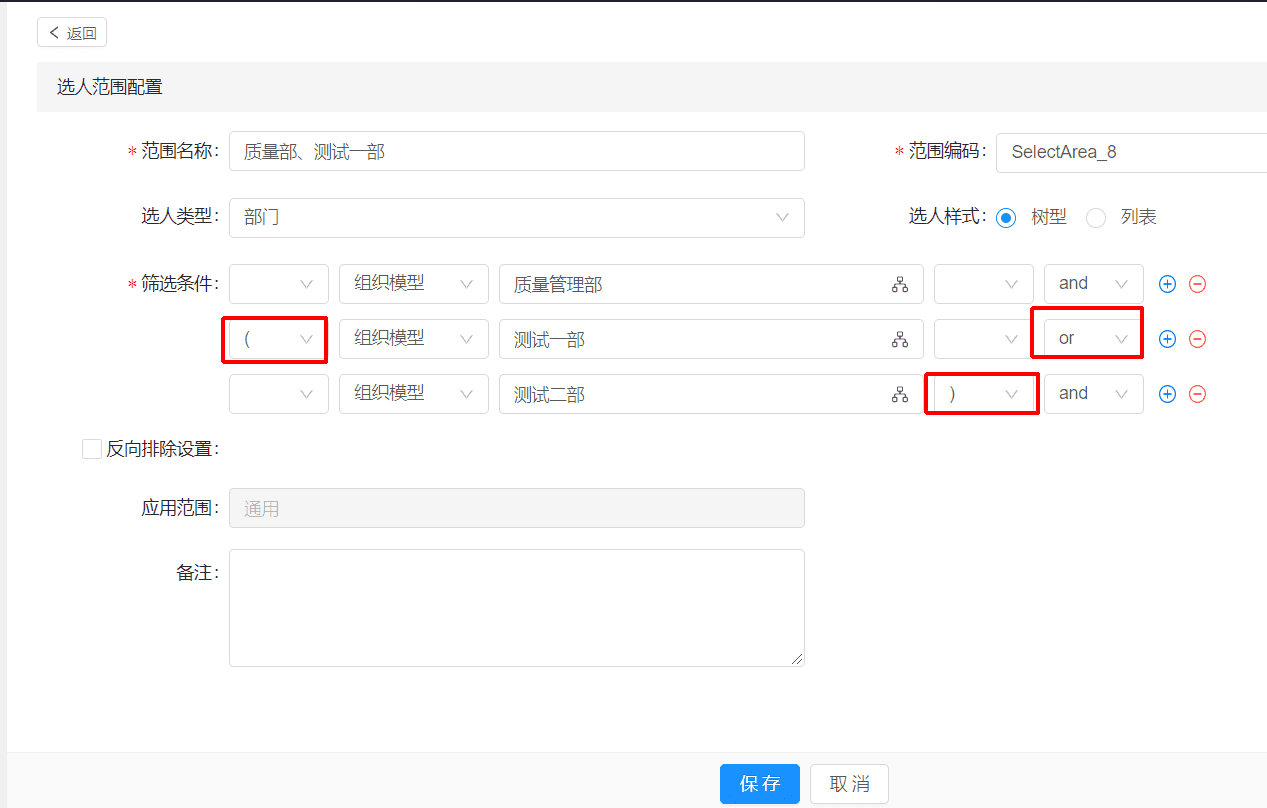Open org tree picker for 测试二部

pos(900,395)
